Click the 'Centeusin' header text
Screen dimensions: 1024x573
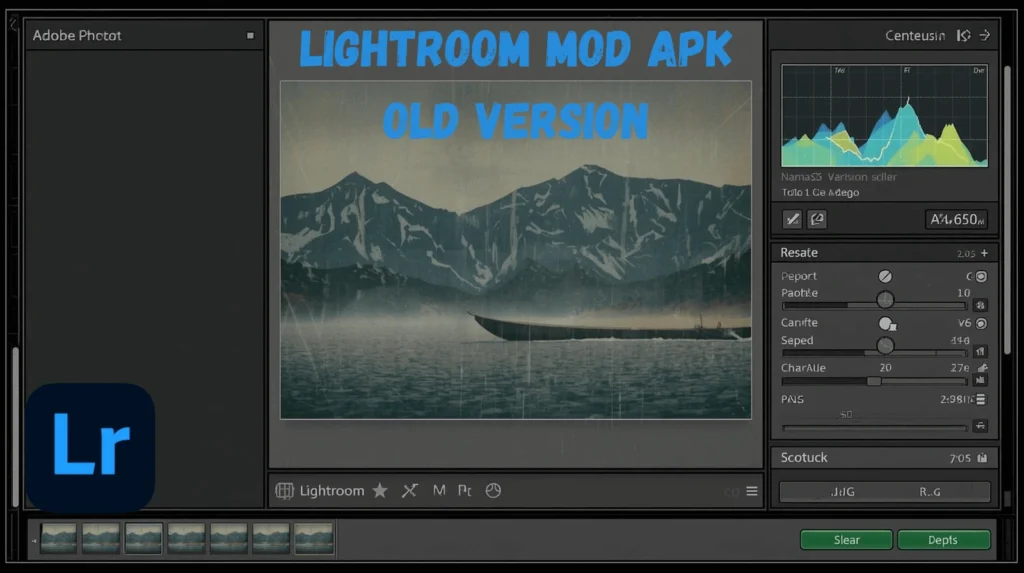(x=915, y=35)
